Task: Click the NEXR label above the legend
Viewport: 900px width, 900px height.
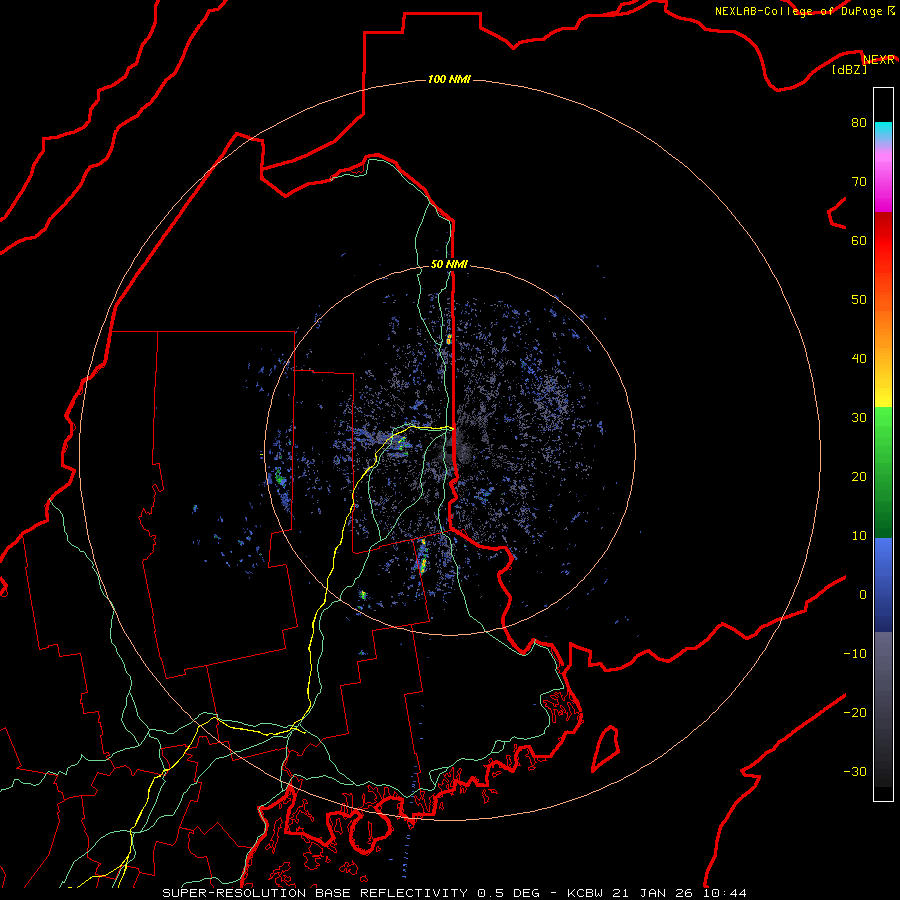Action: coord(879,60)
